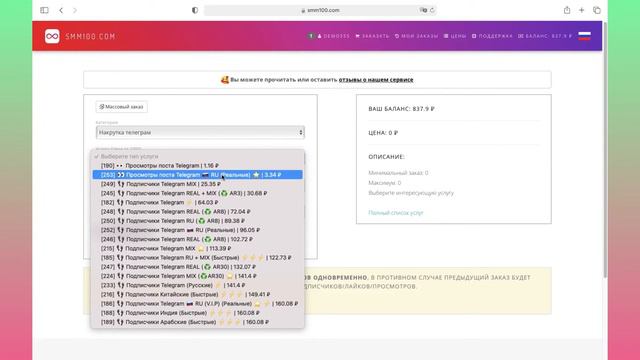This screenshot has height=360, width=640.
Task: Select option [190] Просмотры поста Telegram 1.16 ₽
Action: [x=198, y=166]
